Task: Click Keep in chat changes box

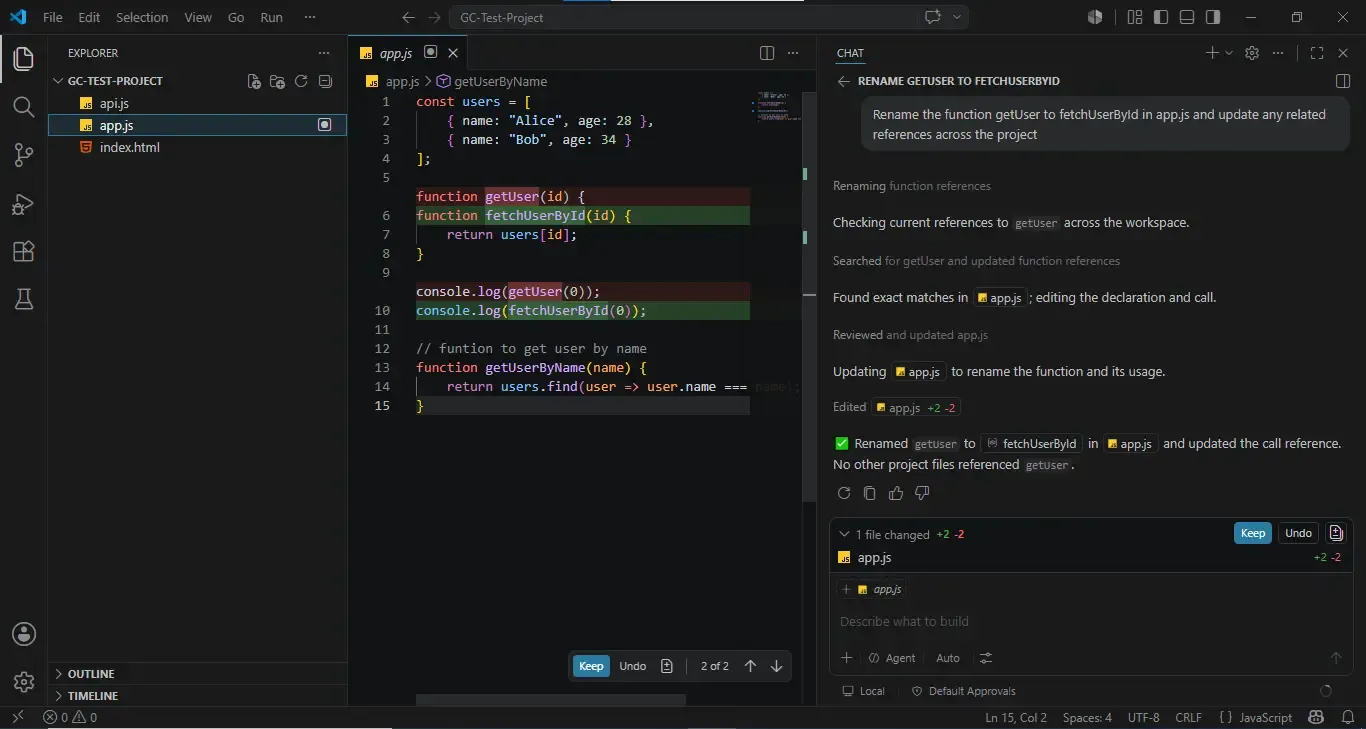Action: point(1253,533)
